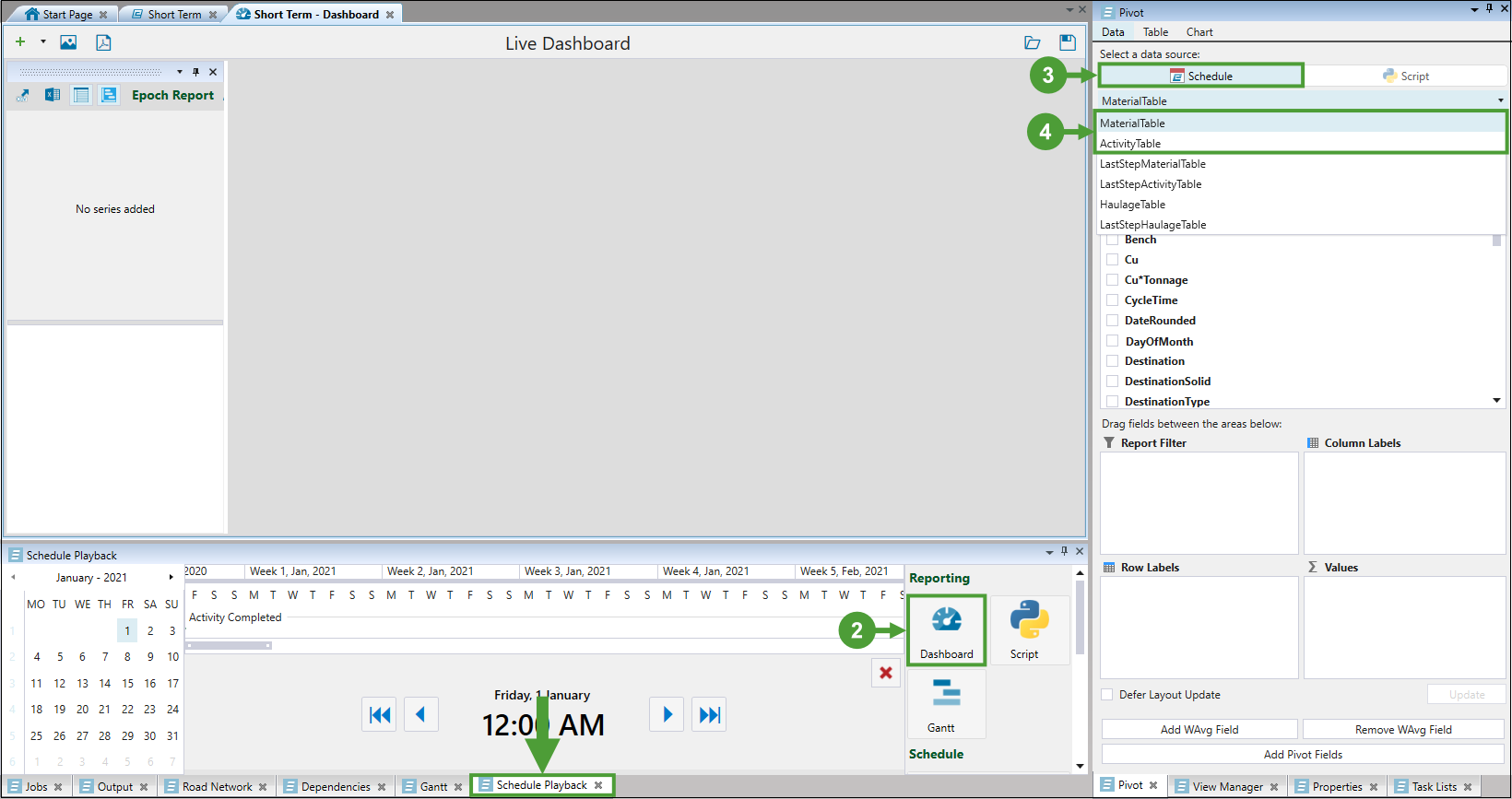Choose HaulageTable in the data source list
This screenshot has width=1512, height=799.
click(x=1132, y=205)
